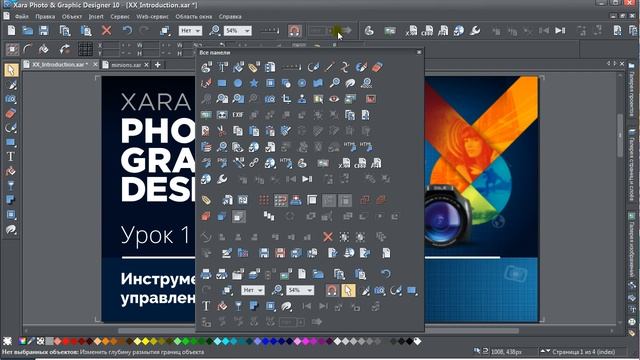This screenshot has width=640, height=360.
Task: Click the page up/down arrows in status bar
Action: pyautogui.click(x=544, y=351)
